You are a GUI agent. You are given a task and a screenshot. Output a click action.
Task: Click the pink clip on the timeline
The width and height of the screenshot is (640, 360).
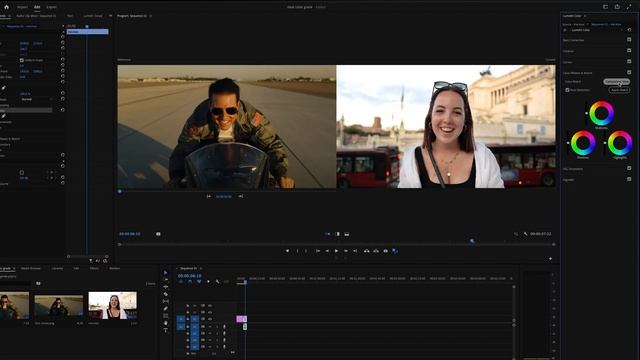pyautogui.click(x=241, y=318)
